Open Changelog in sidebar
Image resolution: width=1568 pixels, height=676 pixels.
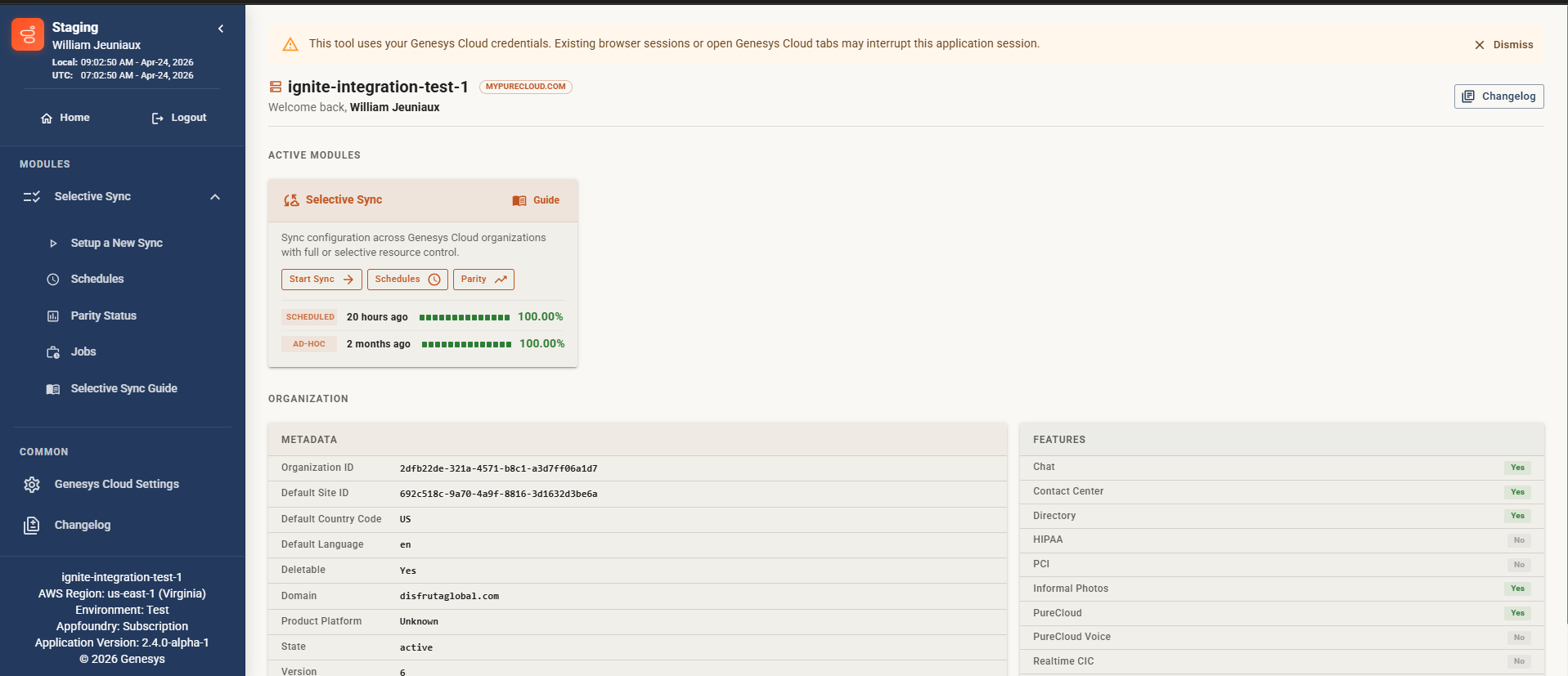[82, 525]
